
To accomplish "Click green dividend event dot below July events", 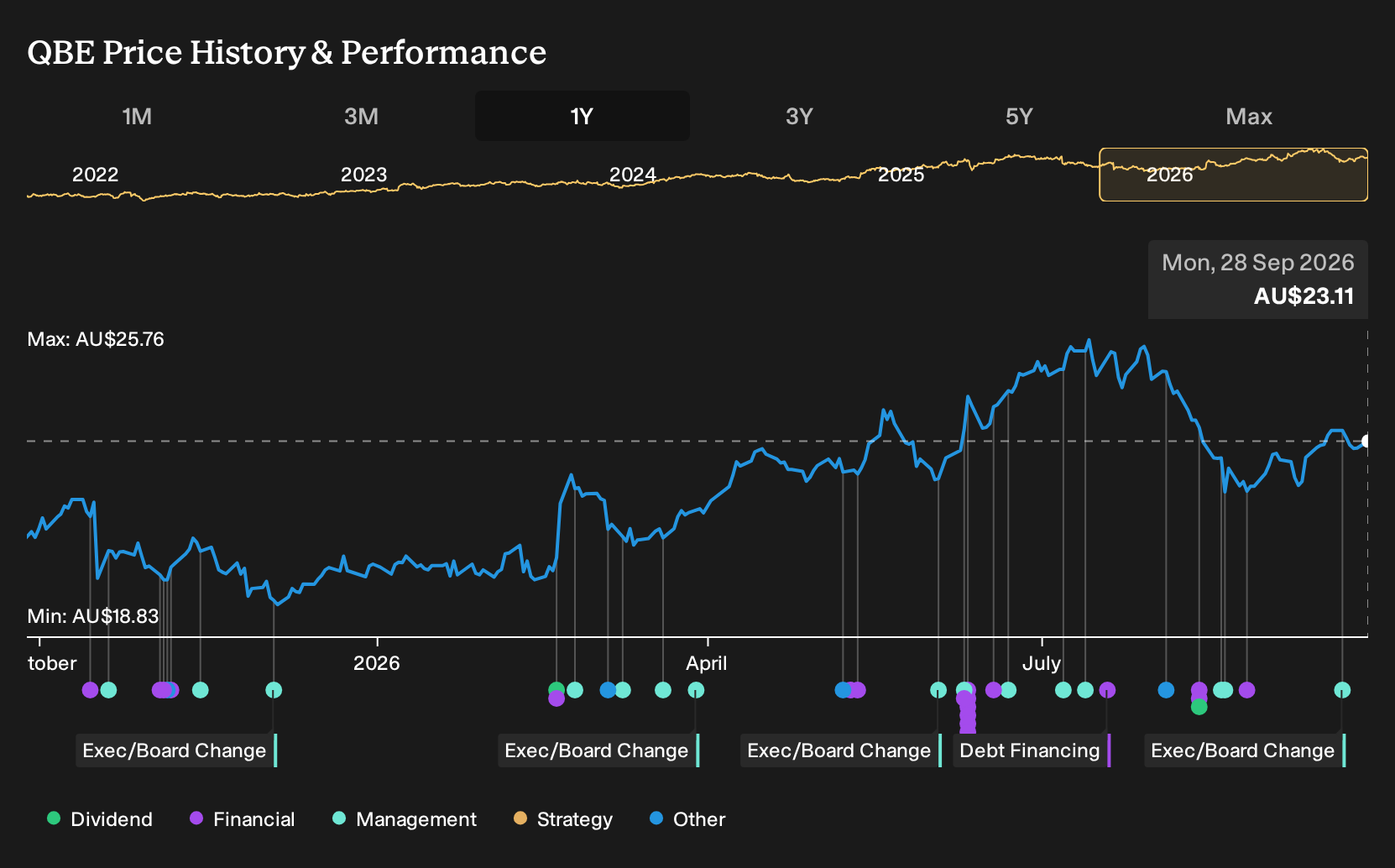I will click(x=1199, y=707).
